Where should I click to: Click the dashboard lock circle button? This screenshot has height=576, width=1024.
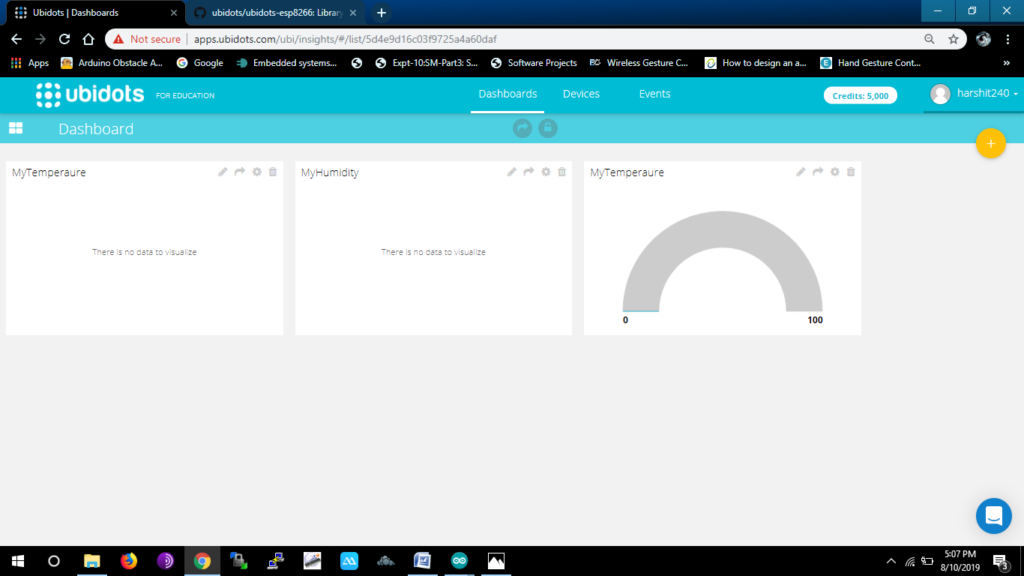[x=548, y=128]
